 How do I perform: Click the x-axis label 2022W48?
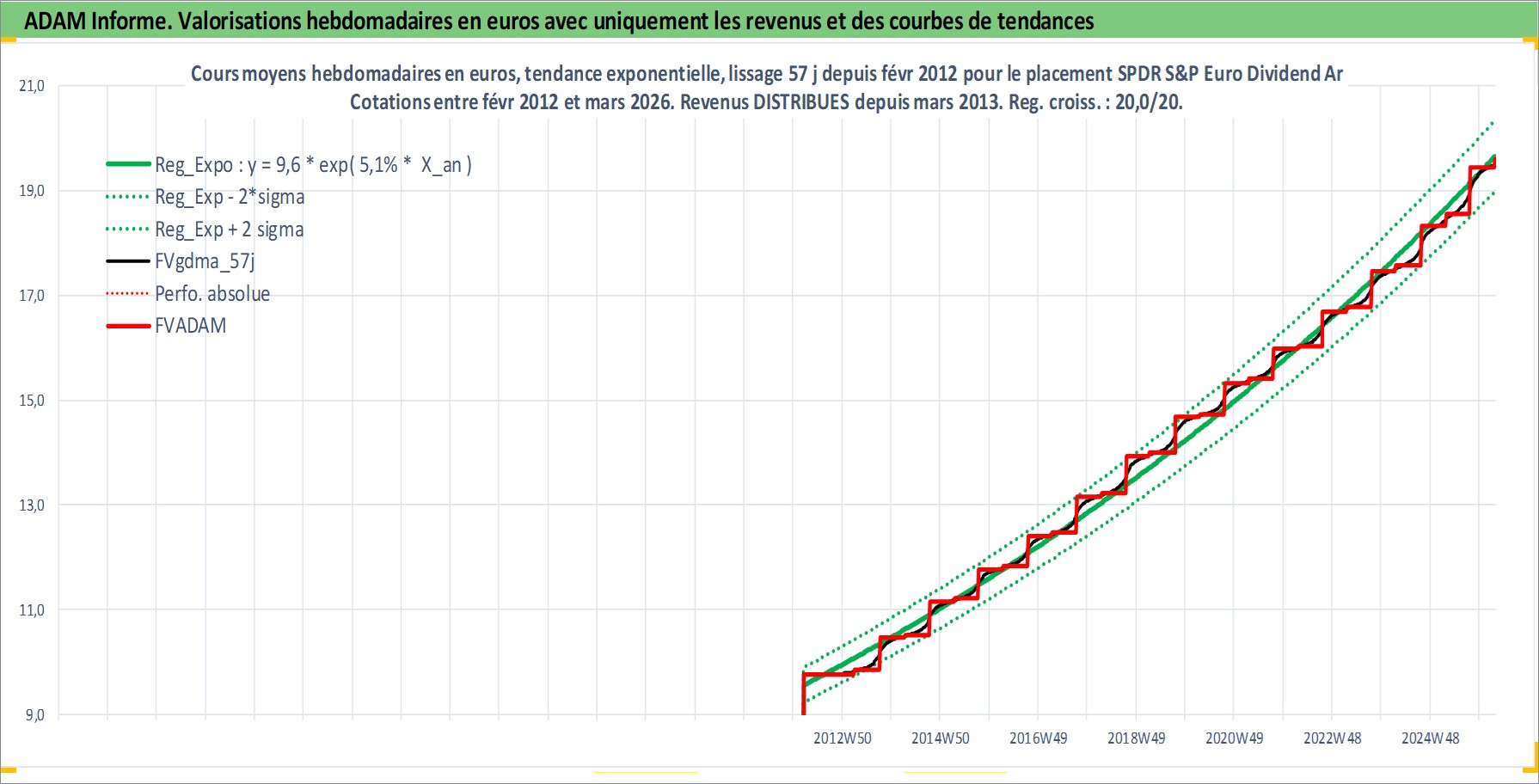1333,738
